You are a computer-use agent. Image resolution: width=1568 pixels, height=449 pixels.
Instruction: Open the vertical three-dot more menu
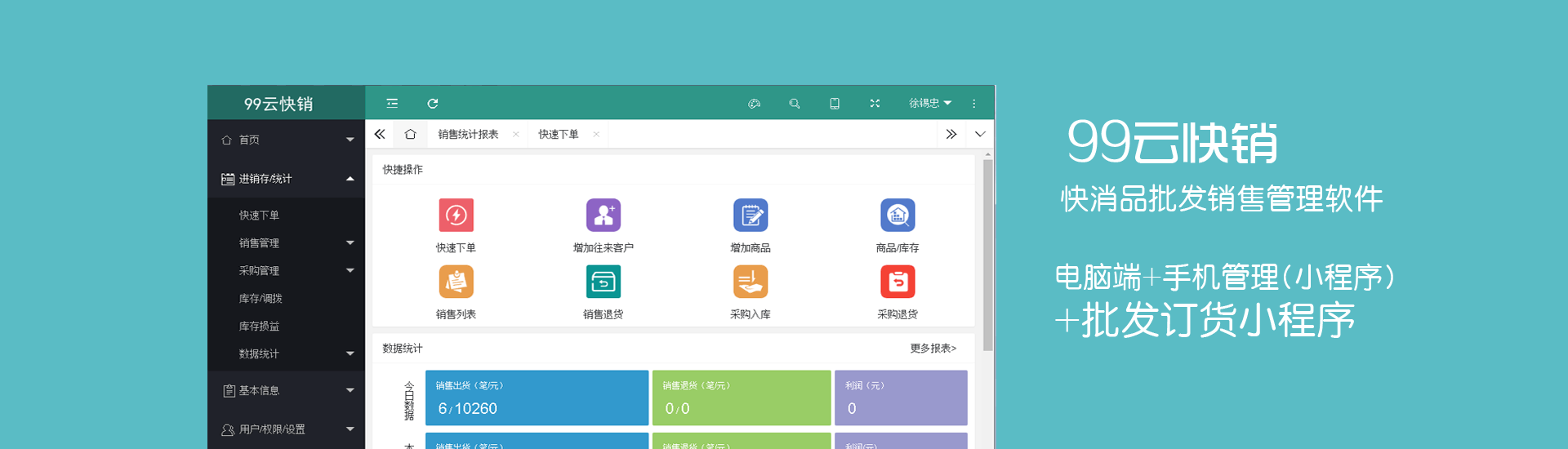point(973,104)
